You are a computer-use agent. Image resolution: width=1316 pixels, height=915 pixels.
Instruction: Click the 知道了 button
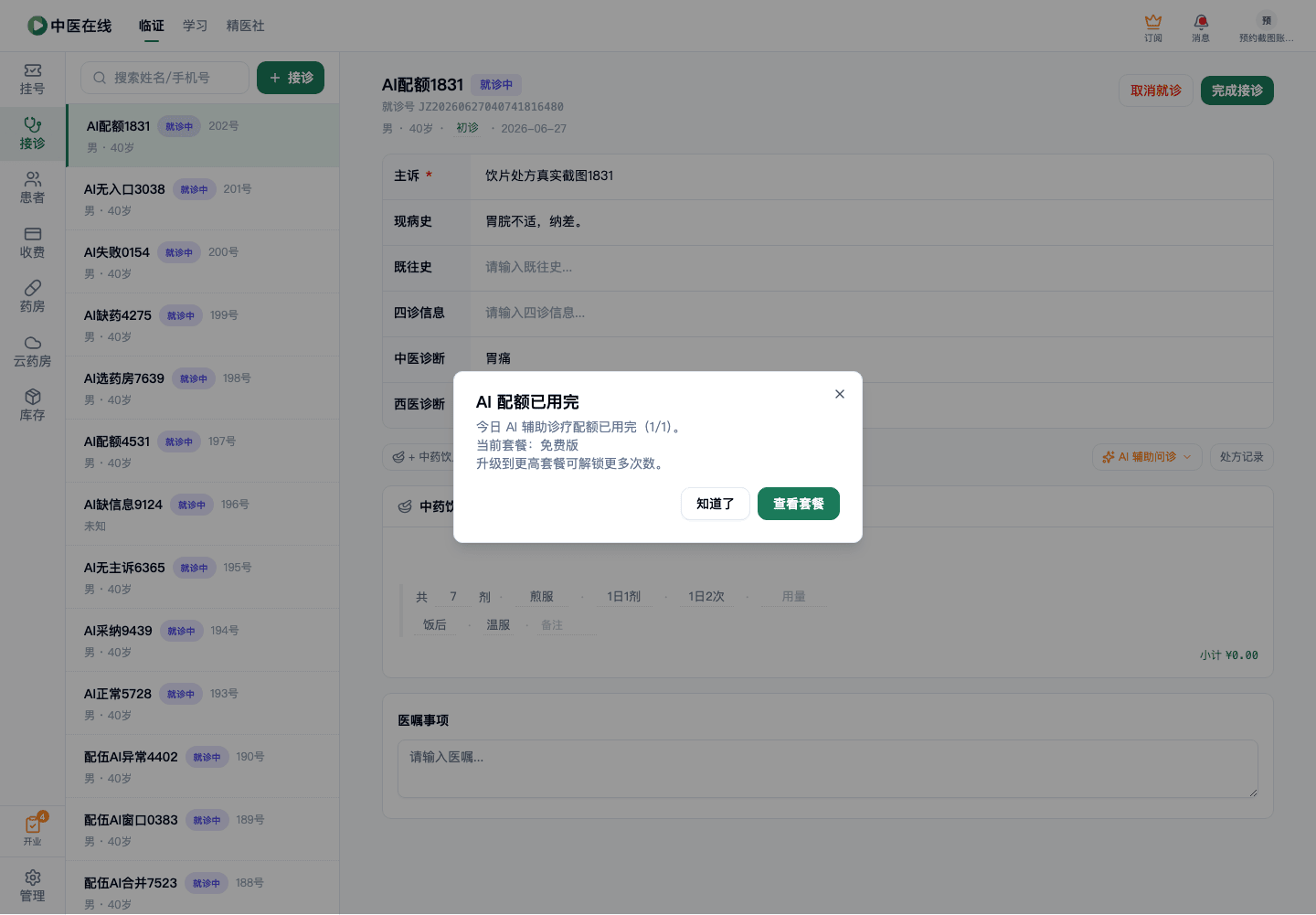click(x=715, y=504)
